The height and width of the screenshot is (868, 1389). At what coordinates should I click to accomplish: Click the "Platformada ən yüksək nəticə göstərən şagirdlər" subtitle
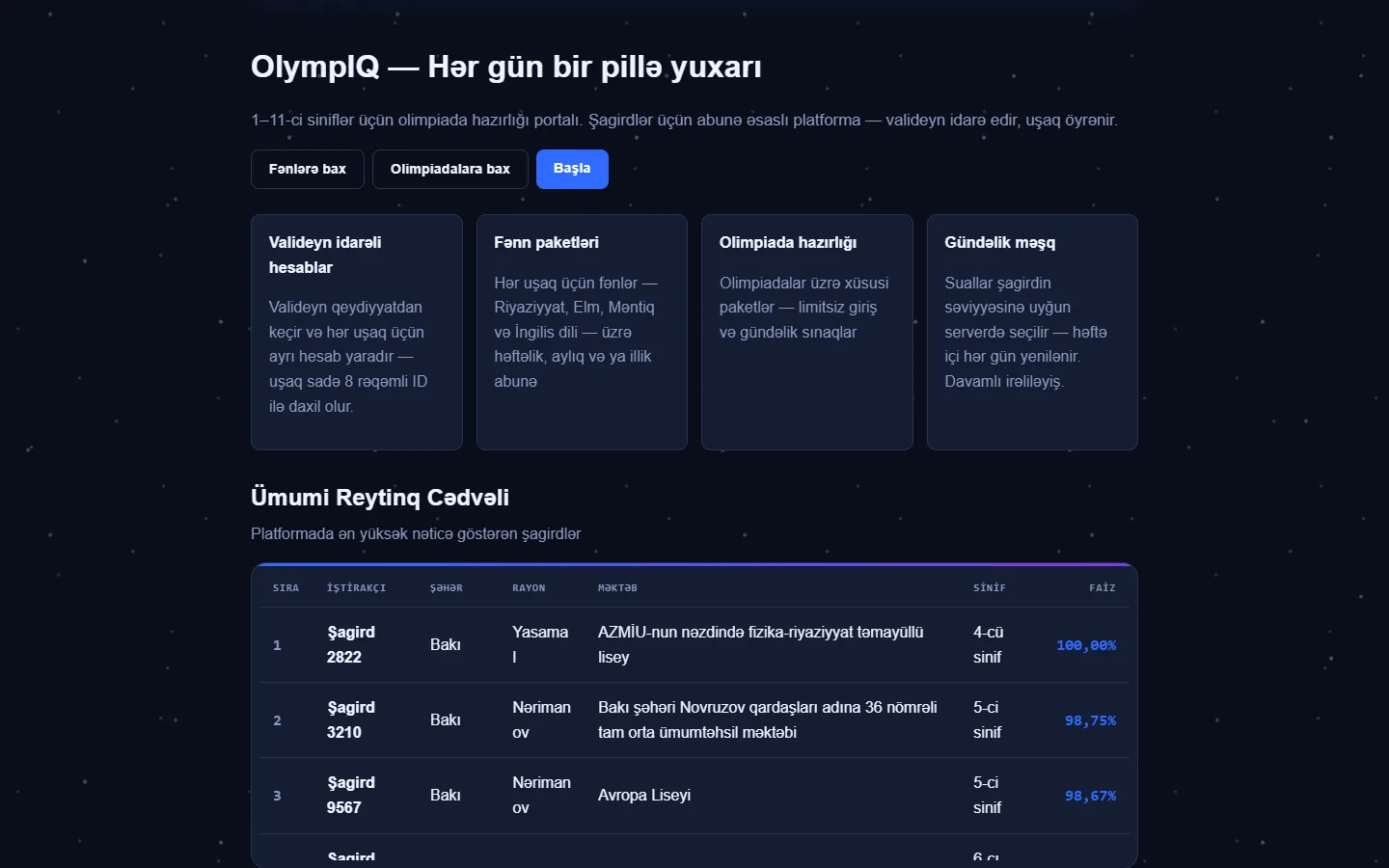(x=416, y=534)
